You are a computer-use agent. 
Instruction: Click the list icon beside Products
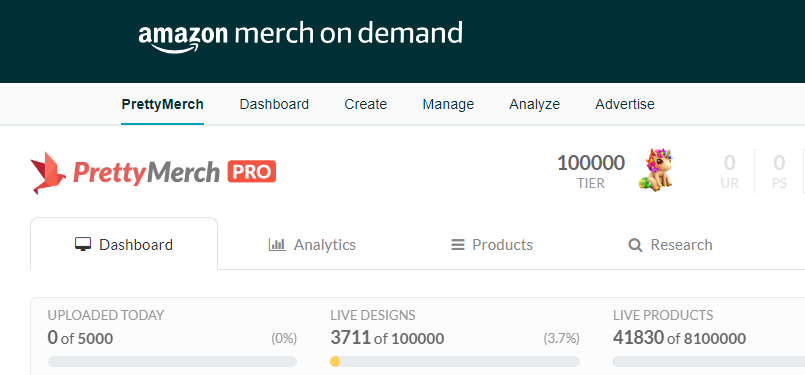tap(457, 245)
